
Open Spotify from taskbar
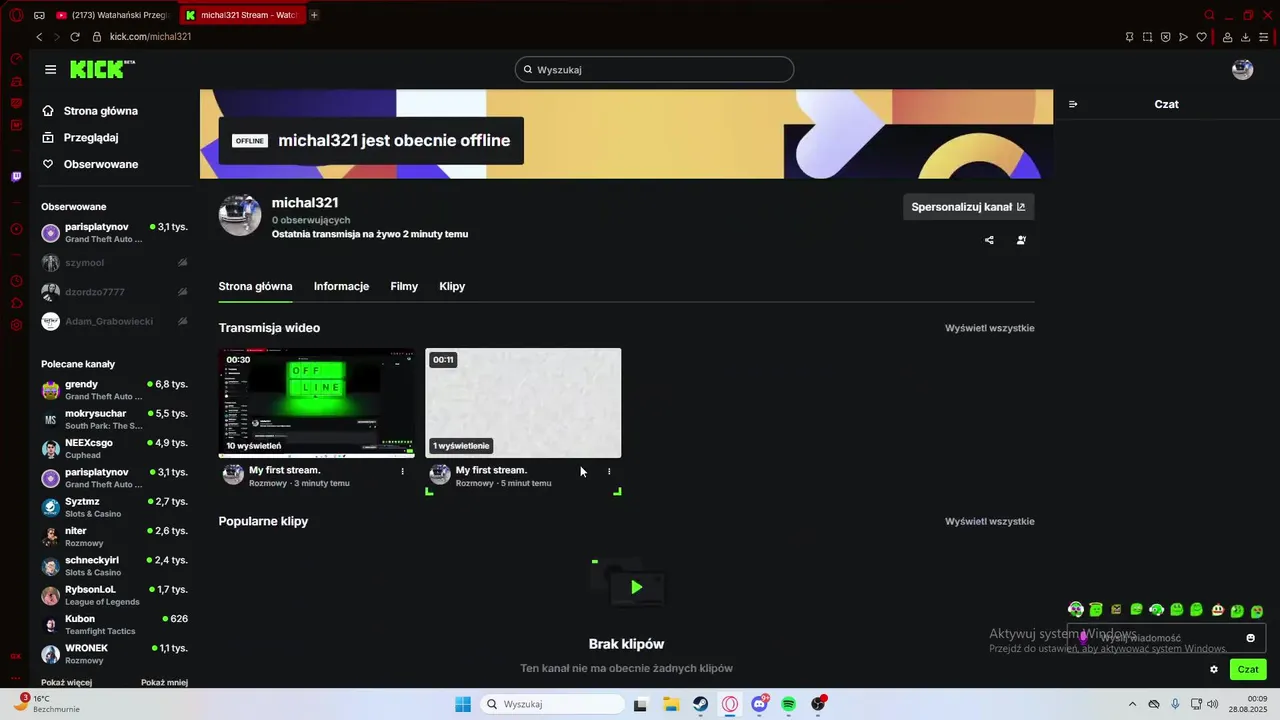click(788, 704)
